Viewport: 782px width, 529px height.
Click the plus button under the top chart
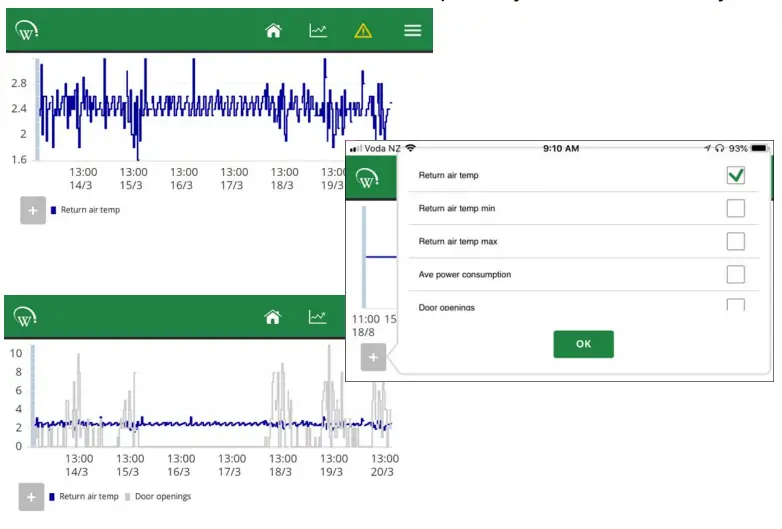tap(33, 210)
